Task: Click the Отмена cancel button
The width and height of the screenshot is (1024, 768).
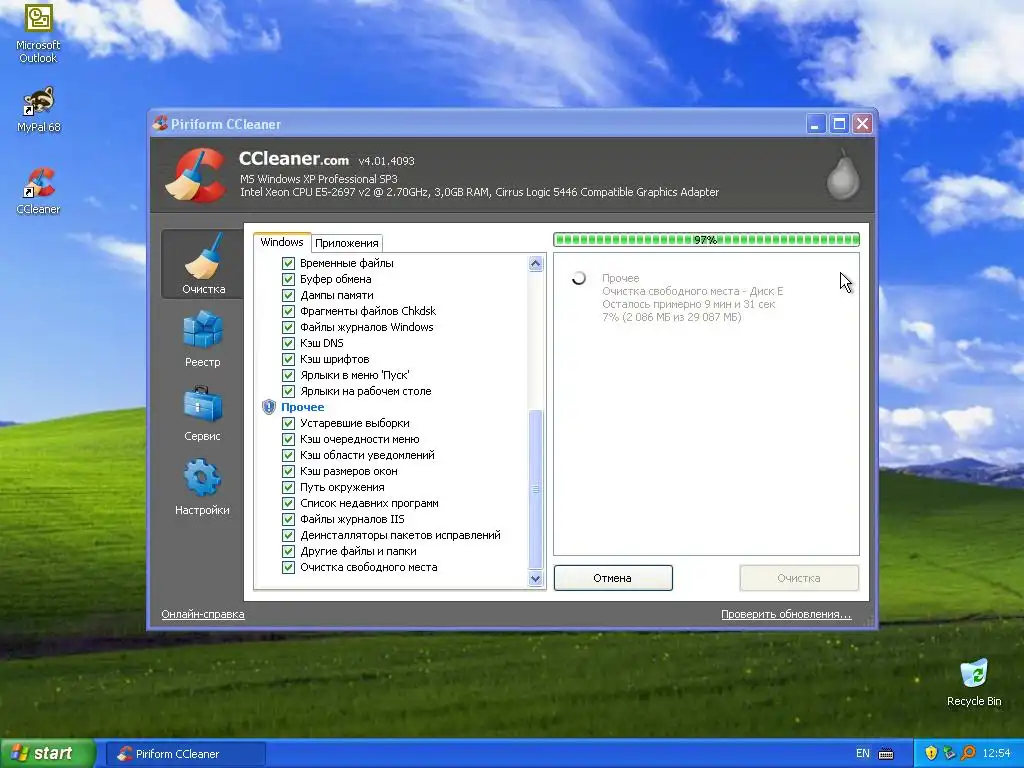Action: [613, 578]
